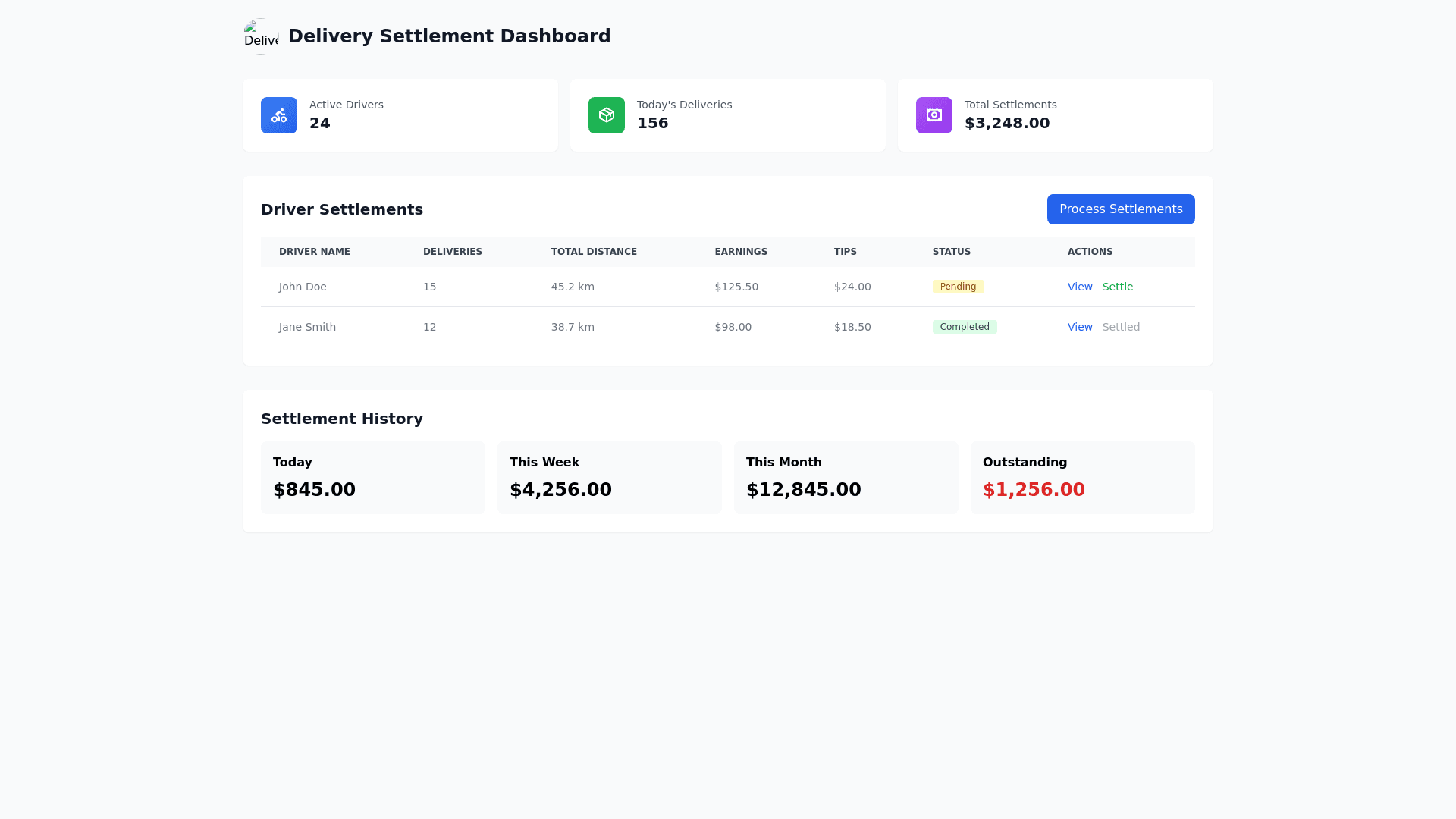Click the green package icon for Today's Deliveries
1456x819 pixels.
pos(606,115)
